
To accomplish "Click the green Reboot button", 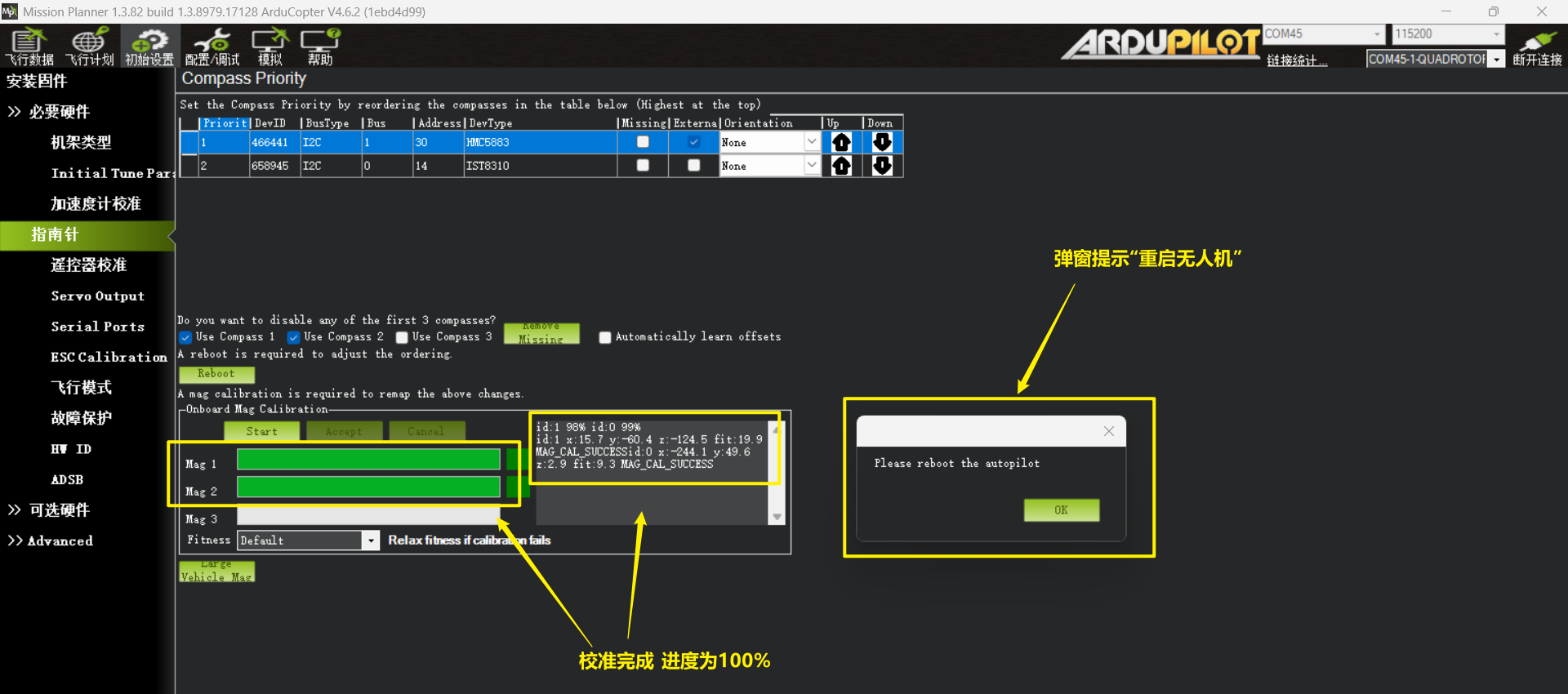I will [216, 374].
